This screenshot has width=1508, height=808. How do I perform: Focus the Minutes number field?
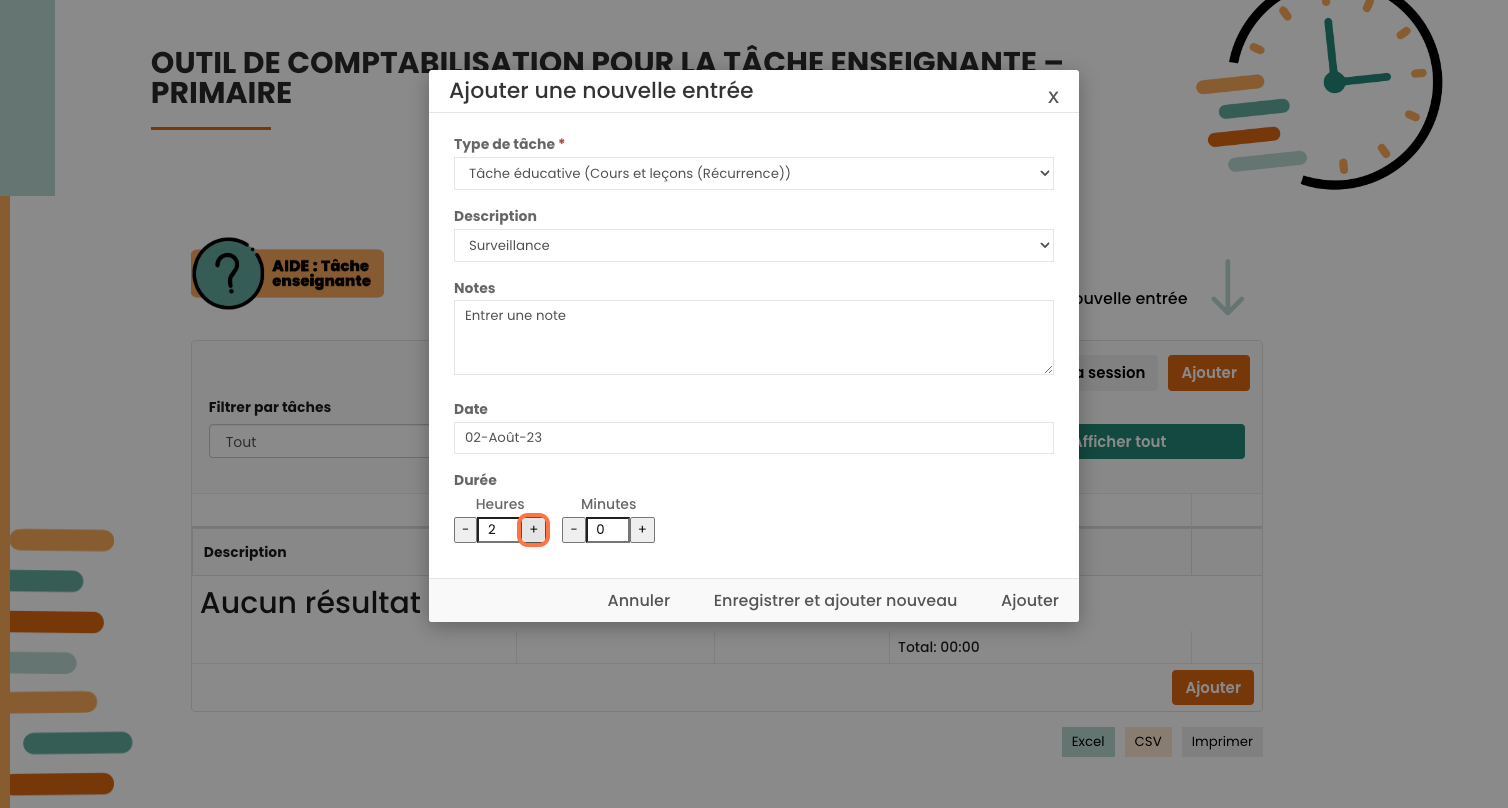[x=607, y=530]
